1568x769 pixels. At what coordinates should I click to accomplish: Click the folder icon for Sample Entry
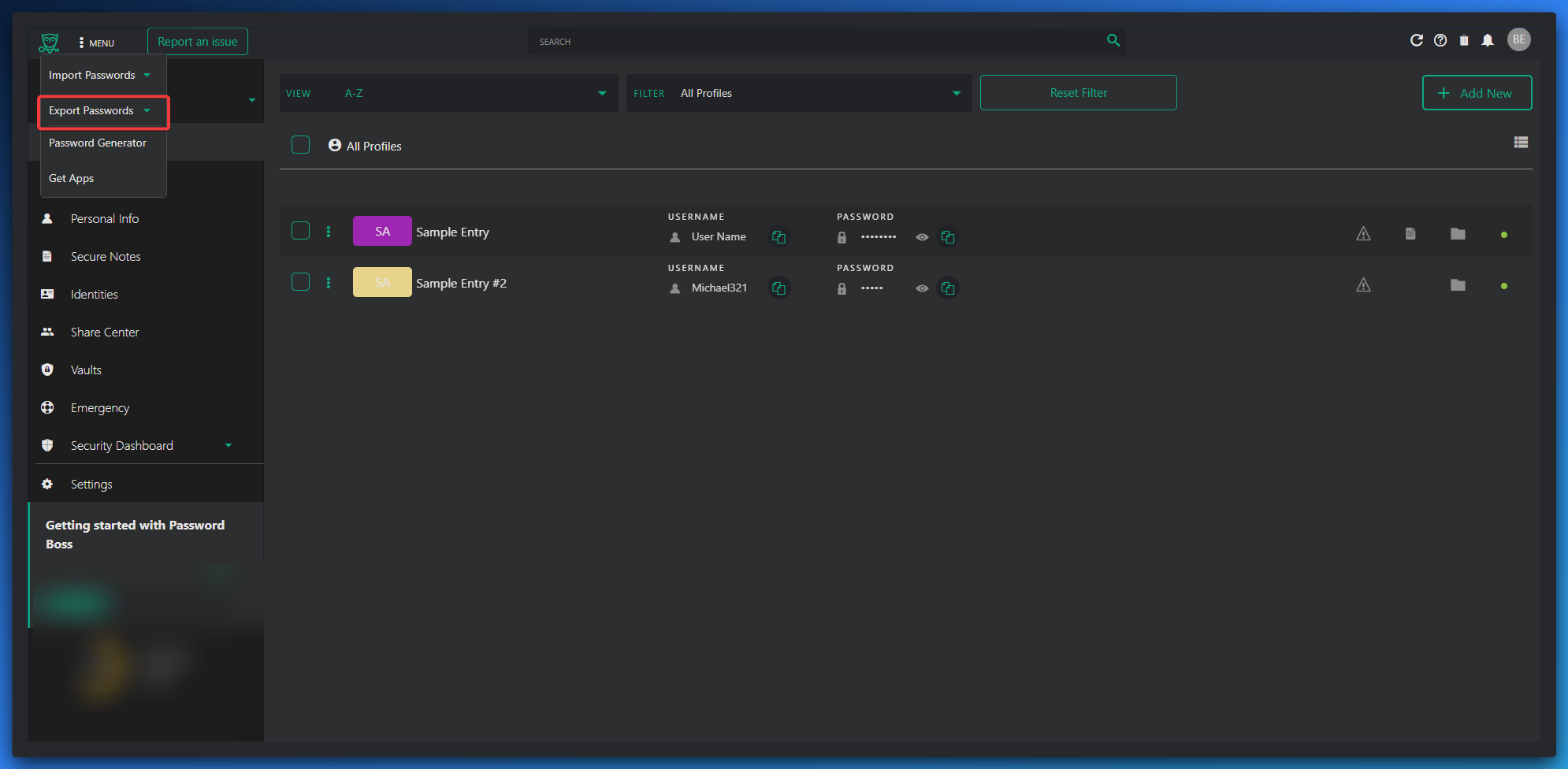coord(1458,234)
